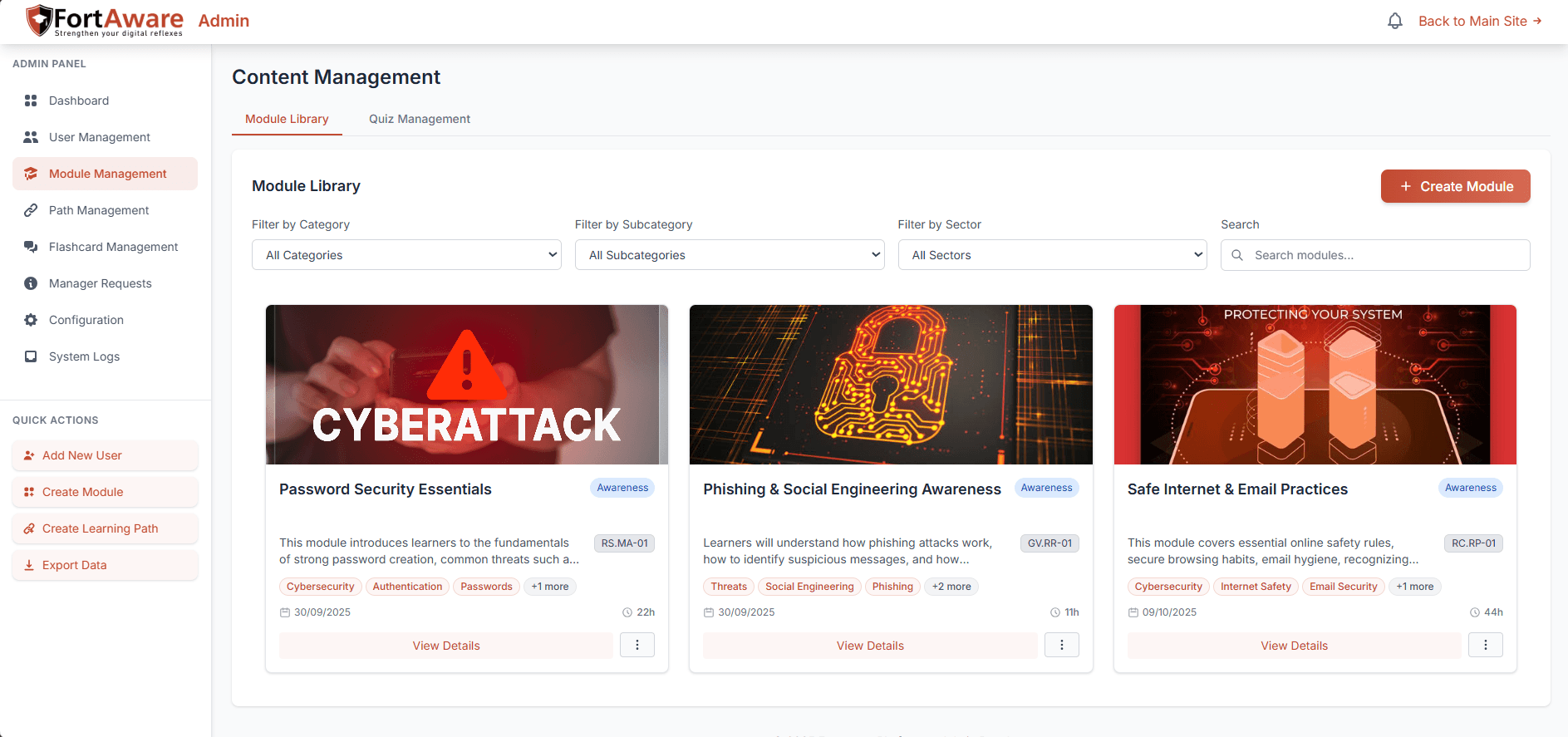Image resolution: width=1568 pixels, height=737 pixels.
Task: Open Flashcard Management section
Action: pos(105,247)
